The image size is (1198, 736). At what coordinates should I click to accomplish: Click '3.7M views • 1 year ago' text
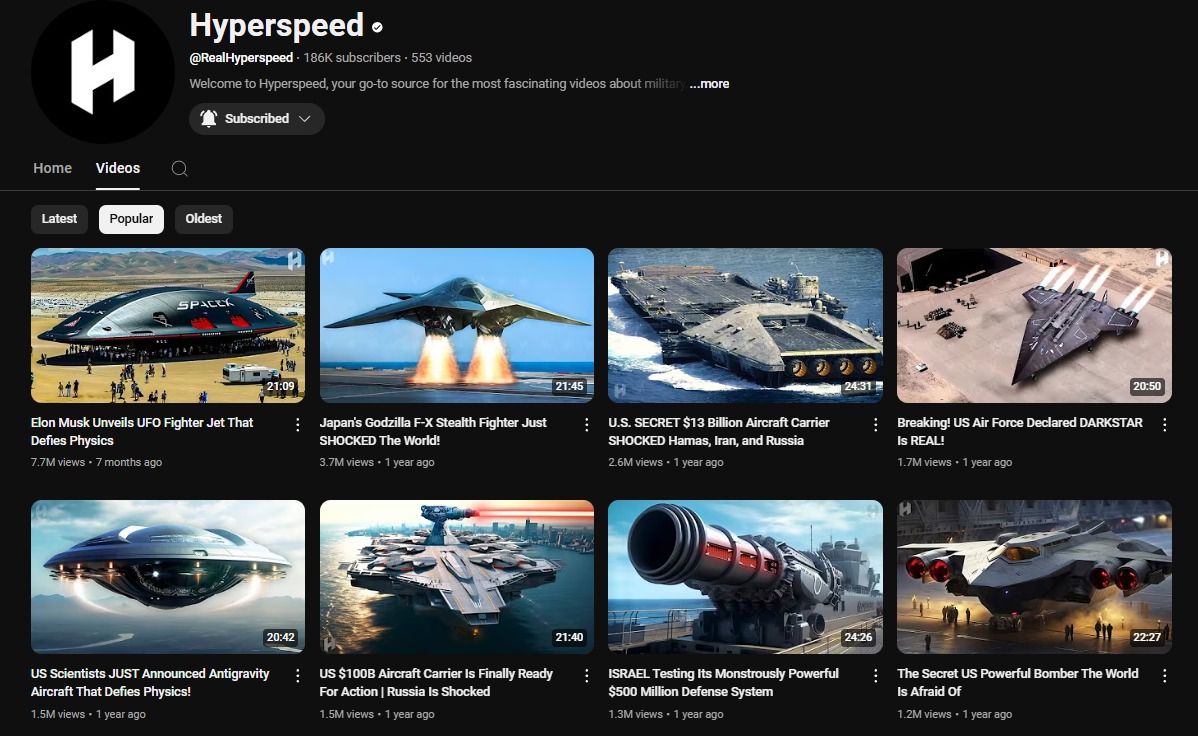[x=377, y=462]
